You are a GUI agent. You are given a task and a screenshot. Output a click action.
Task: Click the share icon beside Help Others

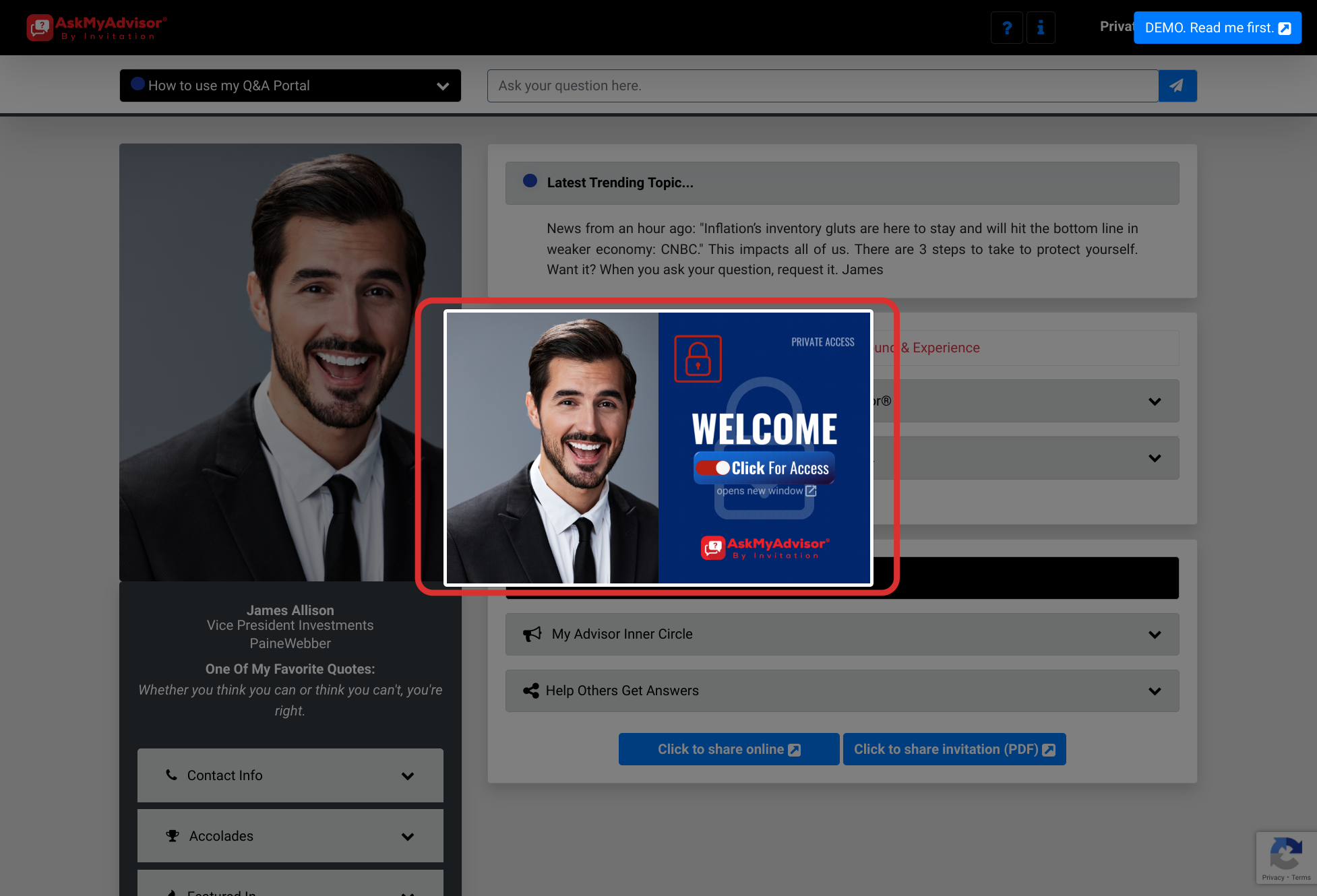click(531, 691)
